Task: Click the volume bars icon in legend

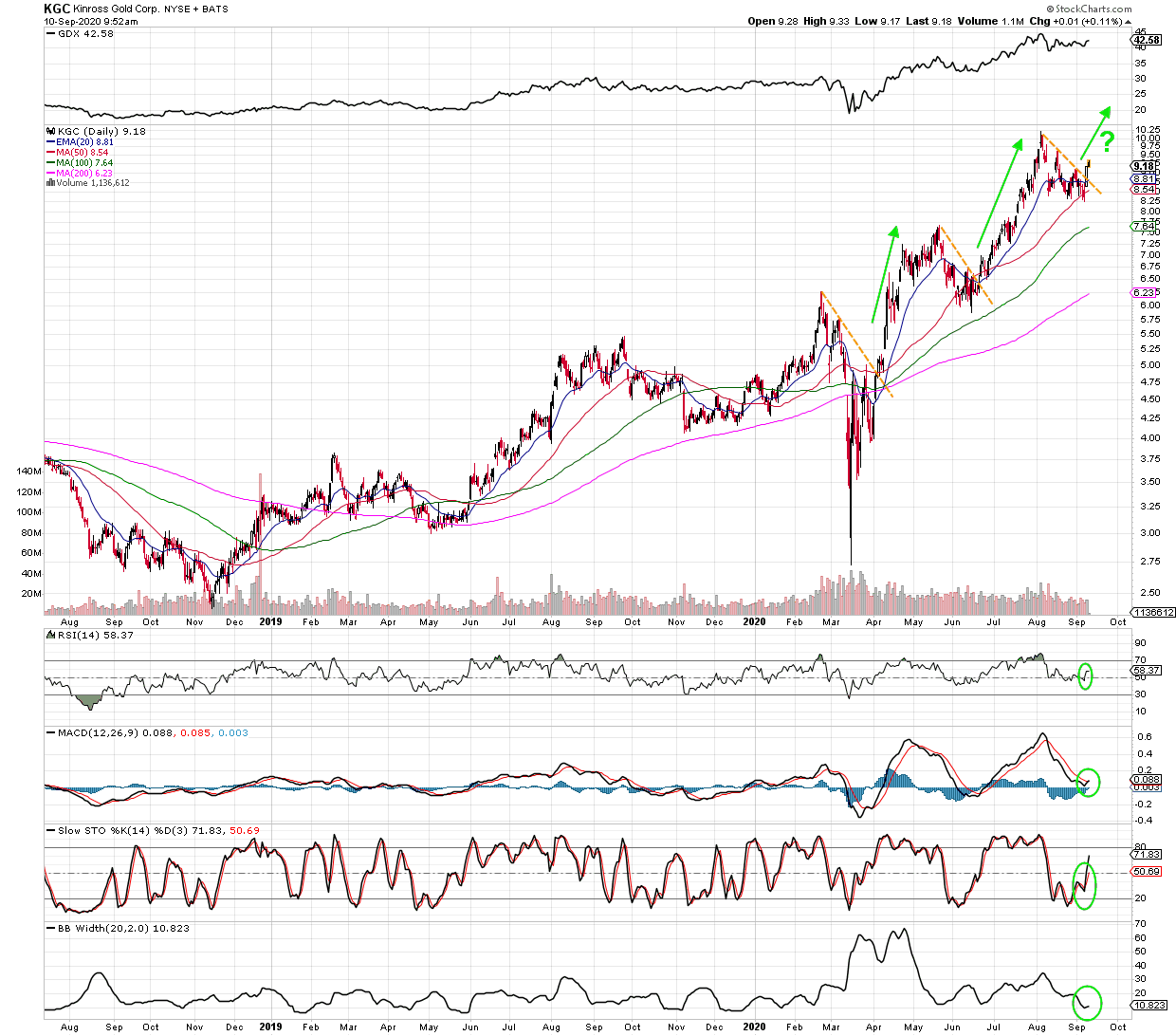Action: (50, 183)
